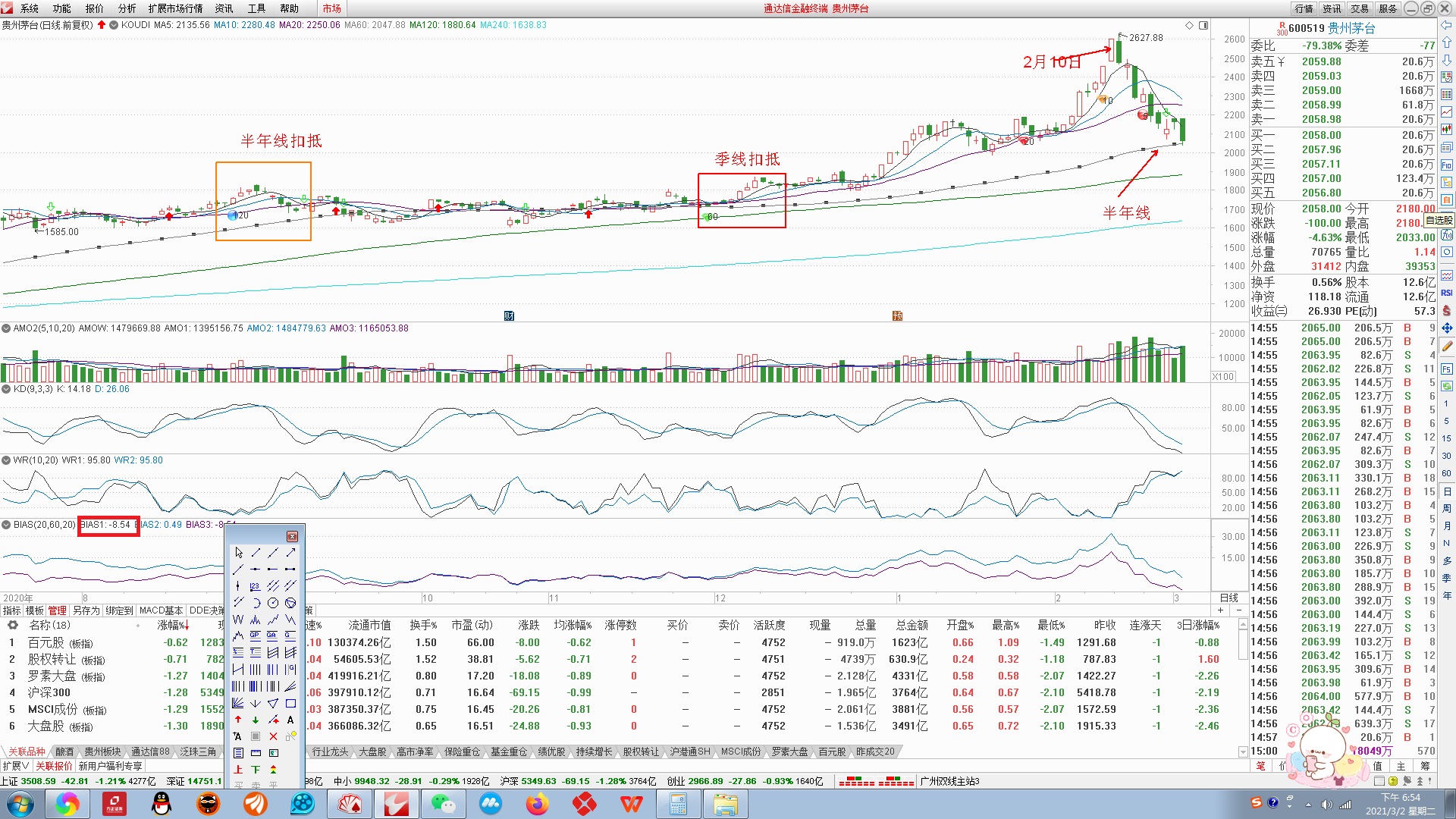This screenshot has height=819, width=1456.
Task: Pick the red up-arrow marker tool
Action: [238, 720]
